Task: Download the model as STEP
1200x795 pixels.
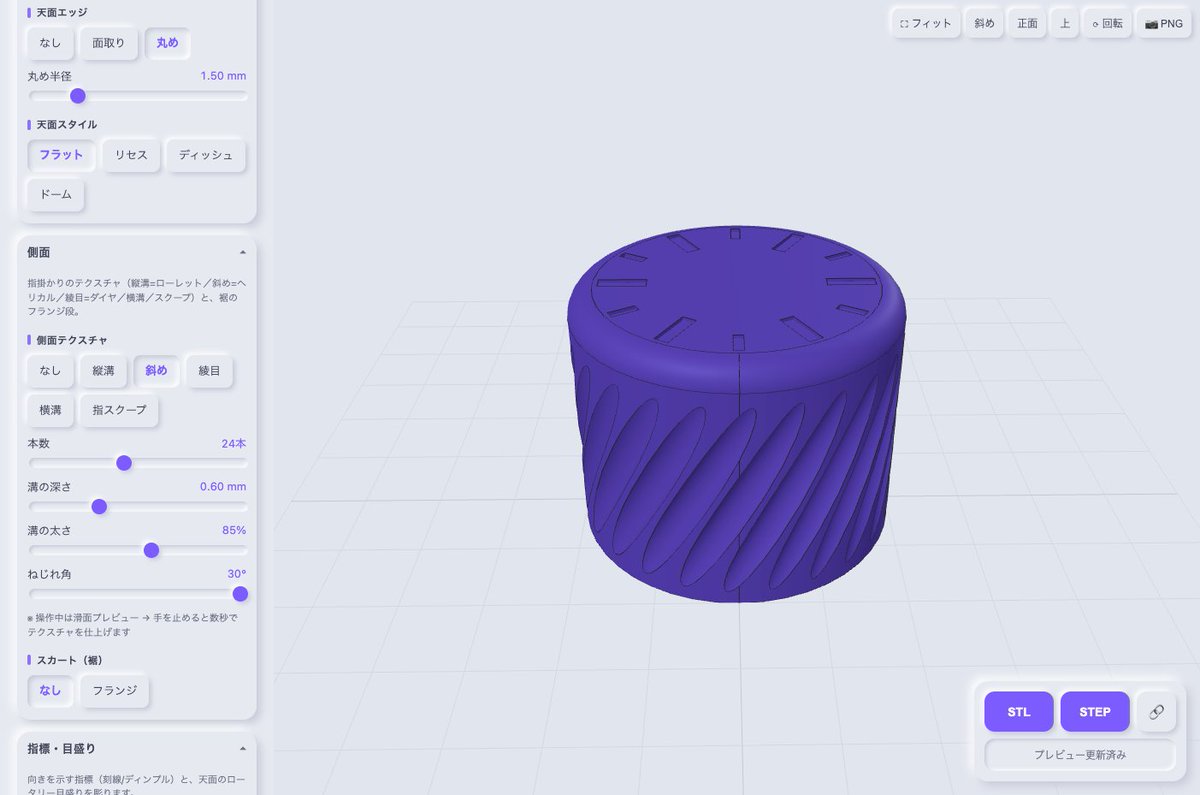Action: (1095, 712)
